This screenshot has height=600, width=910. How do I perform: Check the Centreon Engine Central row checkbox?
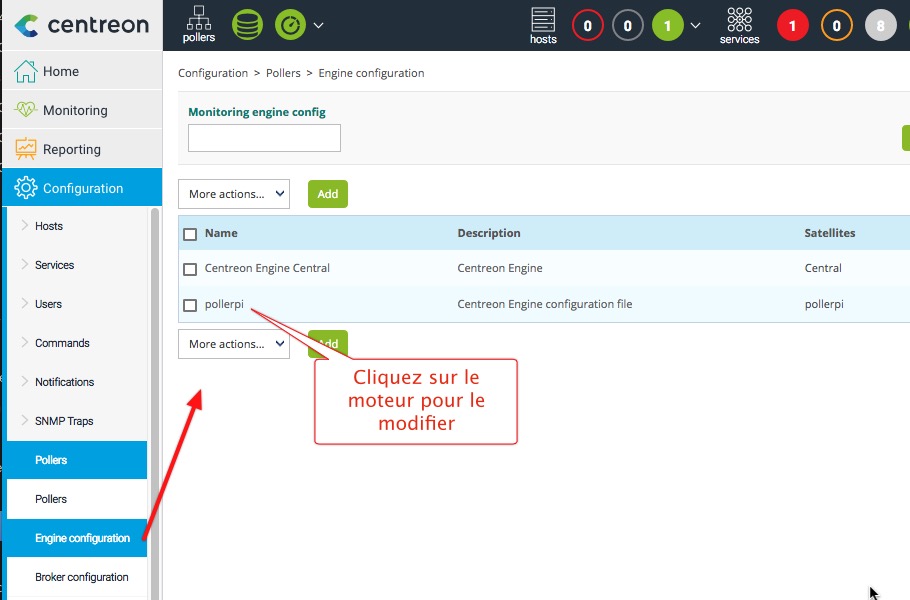click(x=190, y=269)
